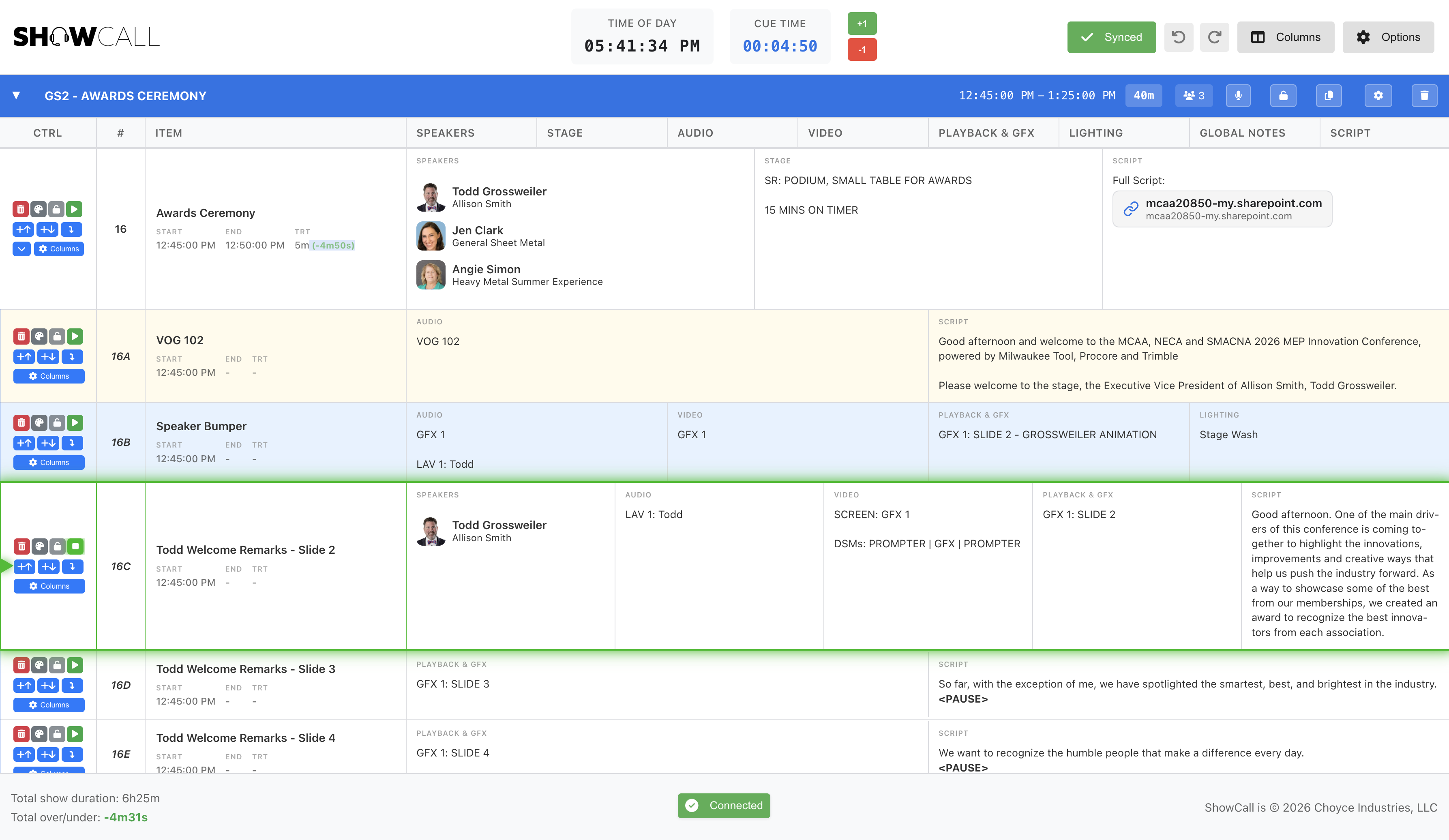Subtract one minute with -1 button
The height and width of the screenshot is (840, 1449).
point(862,49)
